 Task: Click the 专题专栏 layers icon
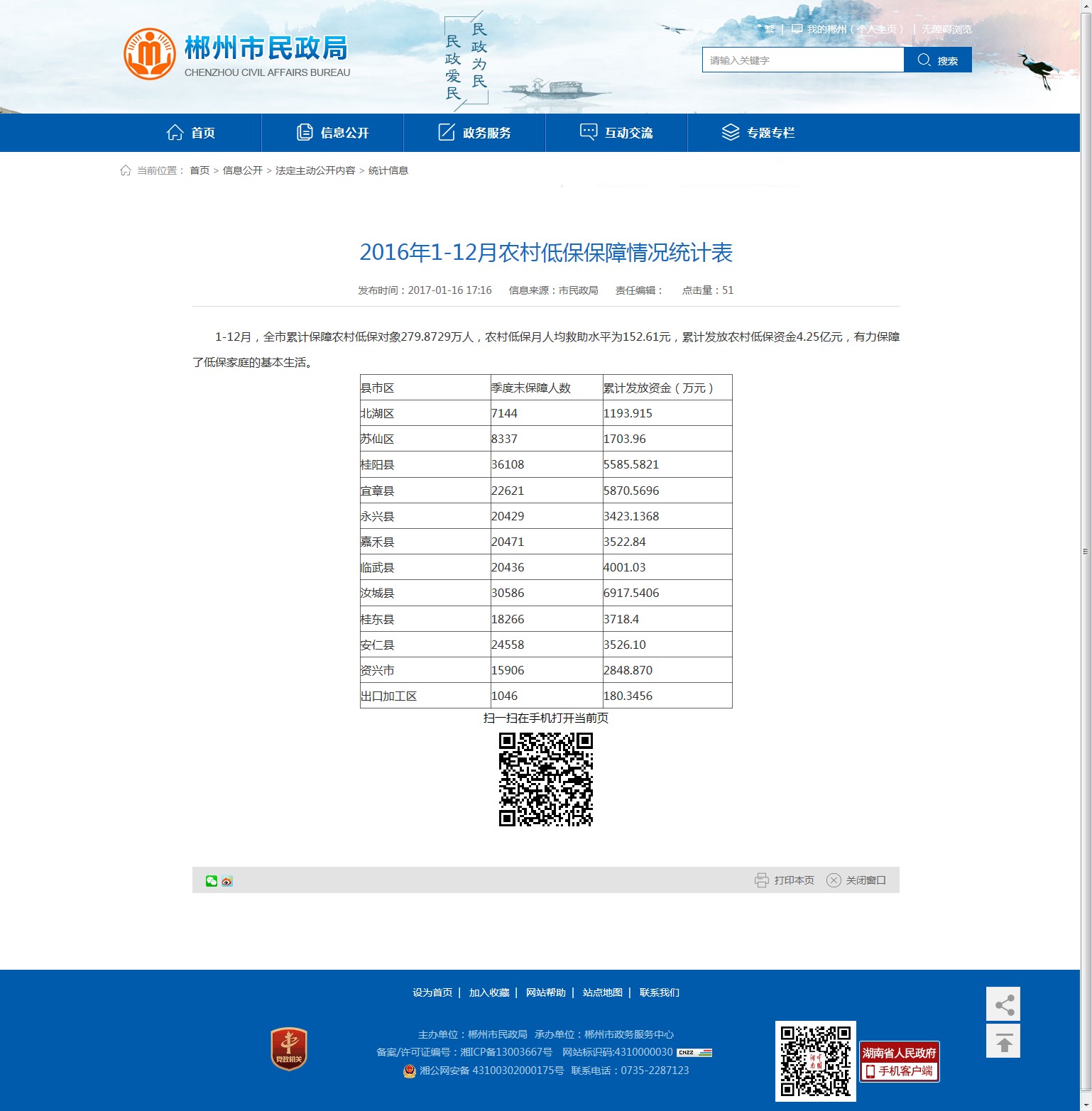tap(731, 133)
